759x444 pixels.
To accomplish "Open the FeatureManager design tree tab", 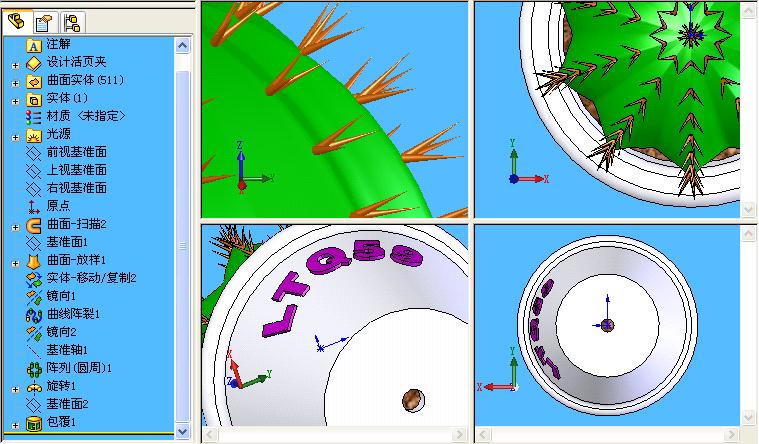I will (x=16, y=22).
